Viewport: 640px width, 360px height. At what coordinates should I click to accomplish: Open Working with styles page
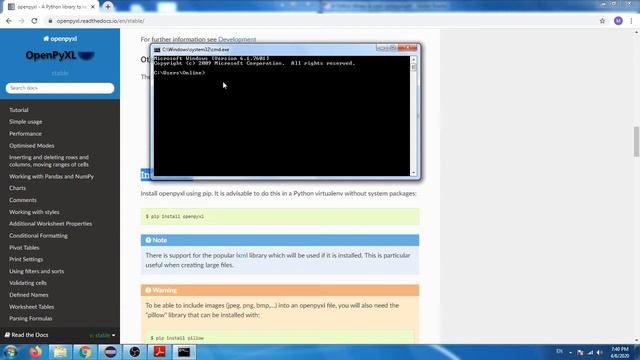click(34, 212)
